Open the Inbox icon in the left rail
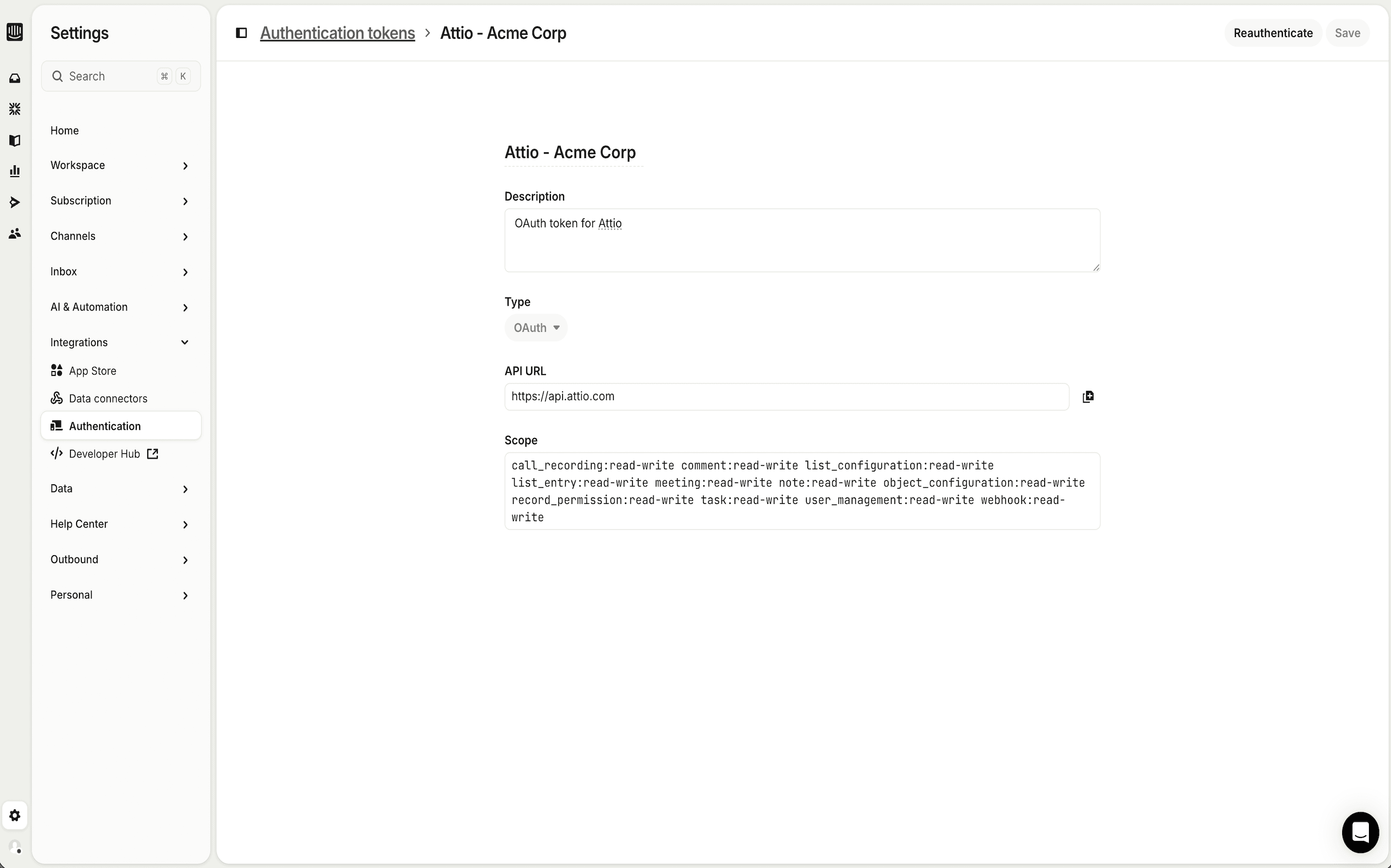1391x868 pixels. (15, 78)
